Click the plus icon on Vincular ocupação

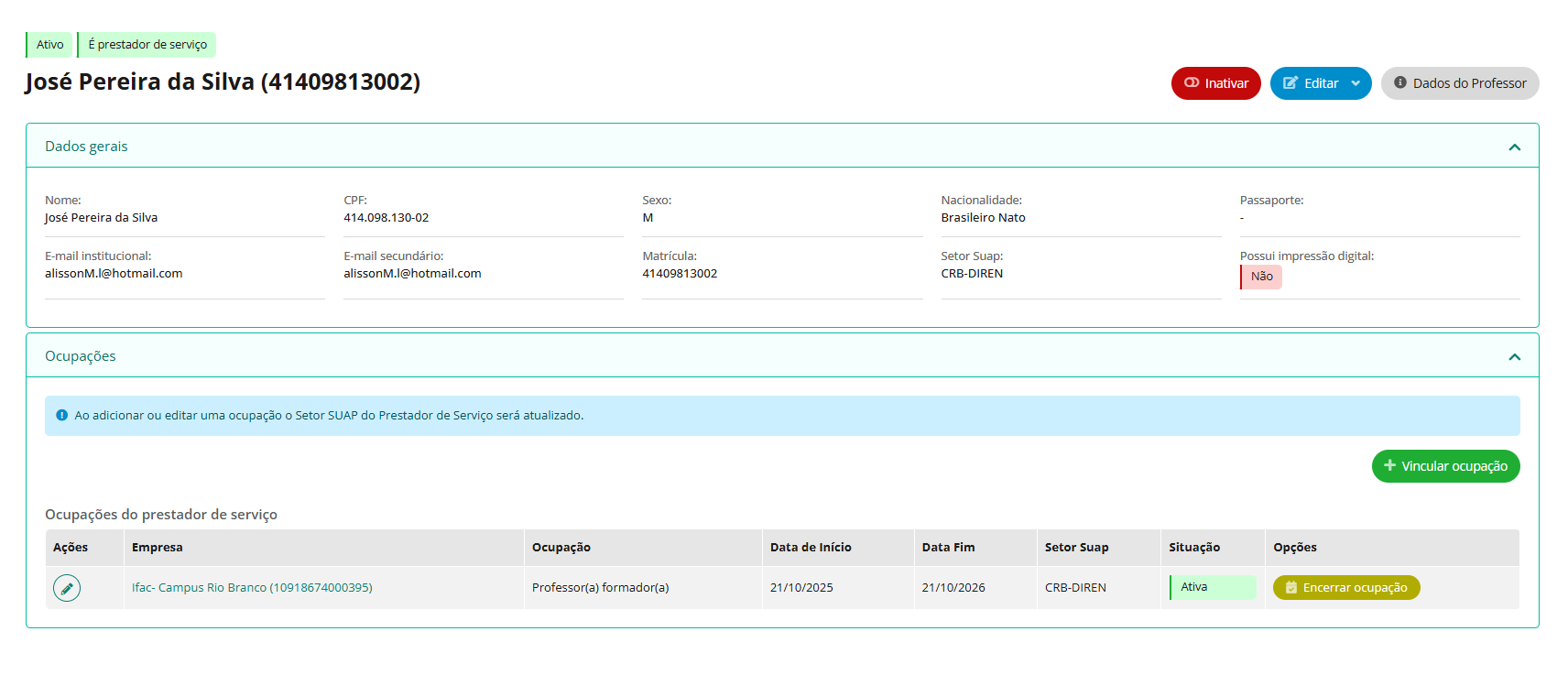[x=1389, y=465]
